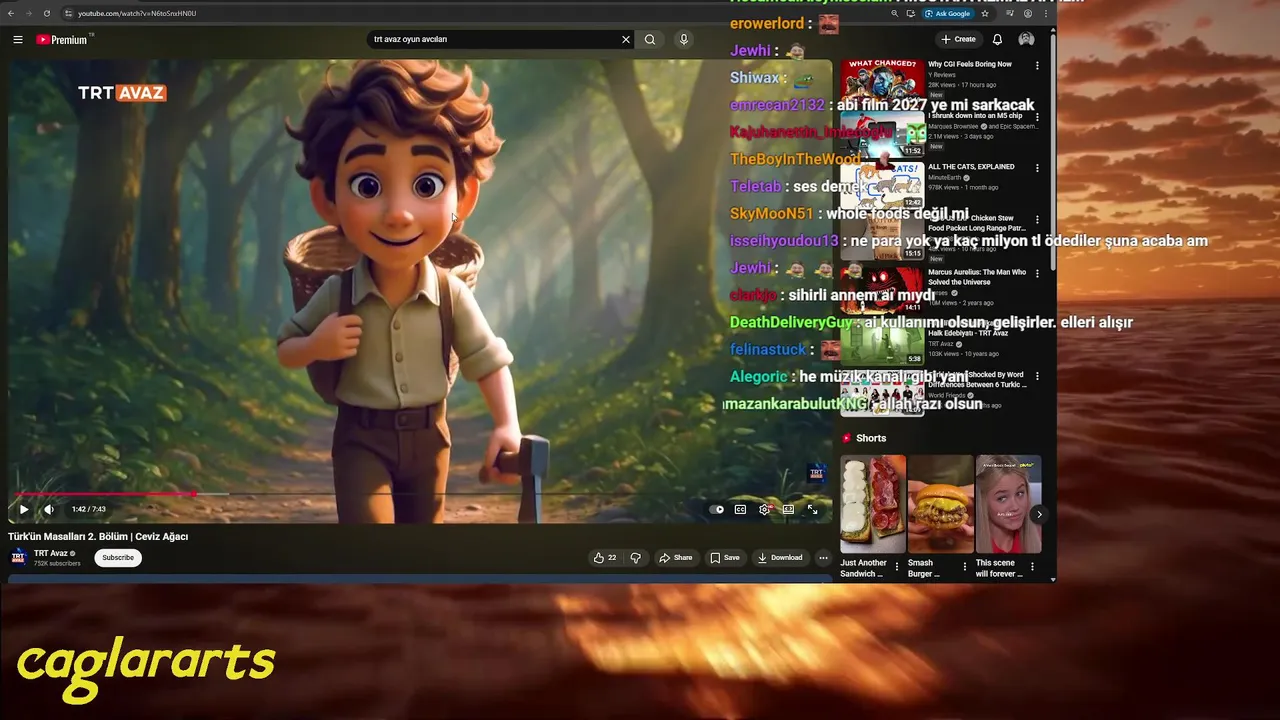Open the Create menu
1280x720 pixels.
958,40
